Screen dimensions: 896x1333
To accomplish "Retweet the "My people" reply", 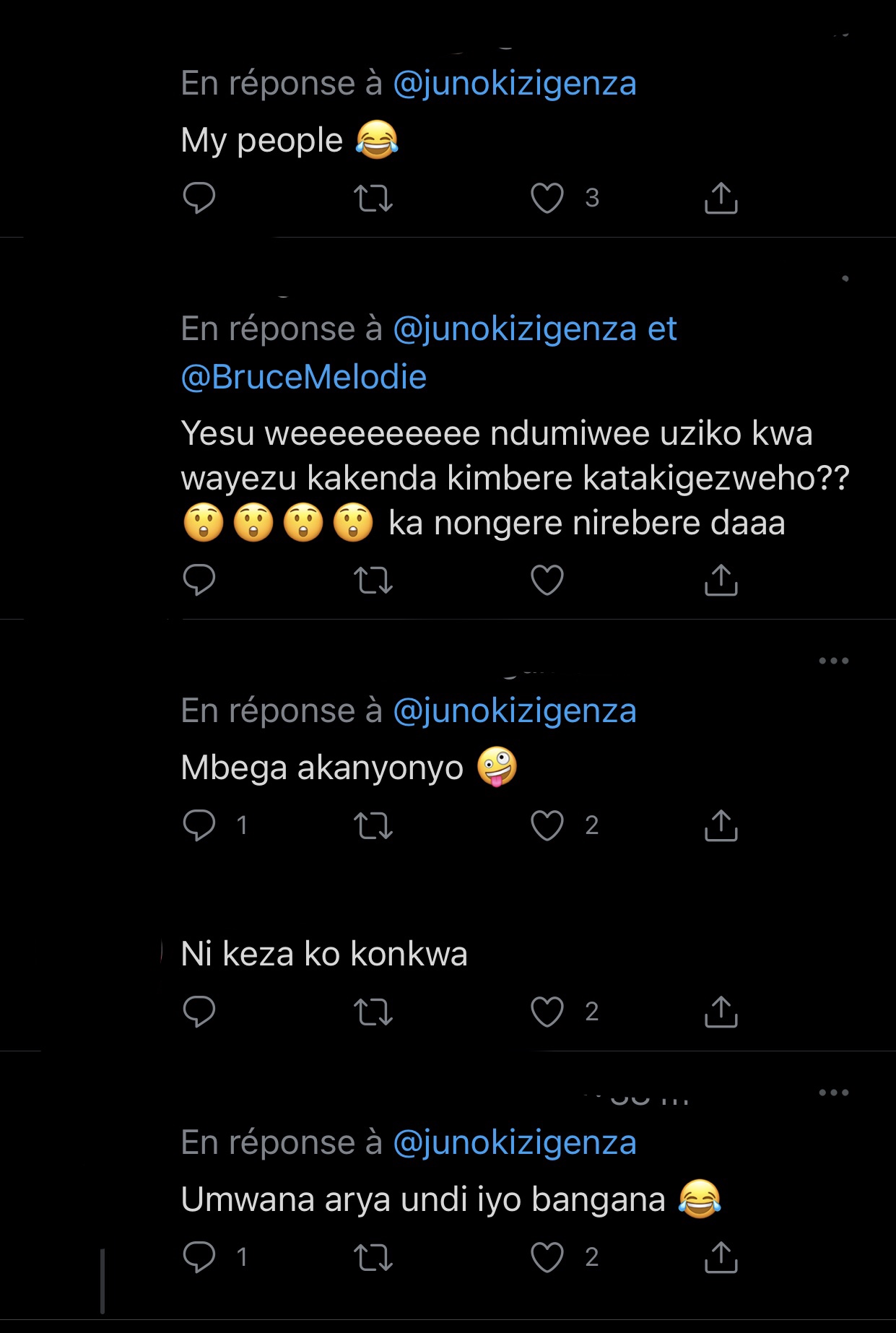I will [373, 198].
